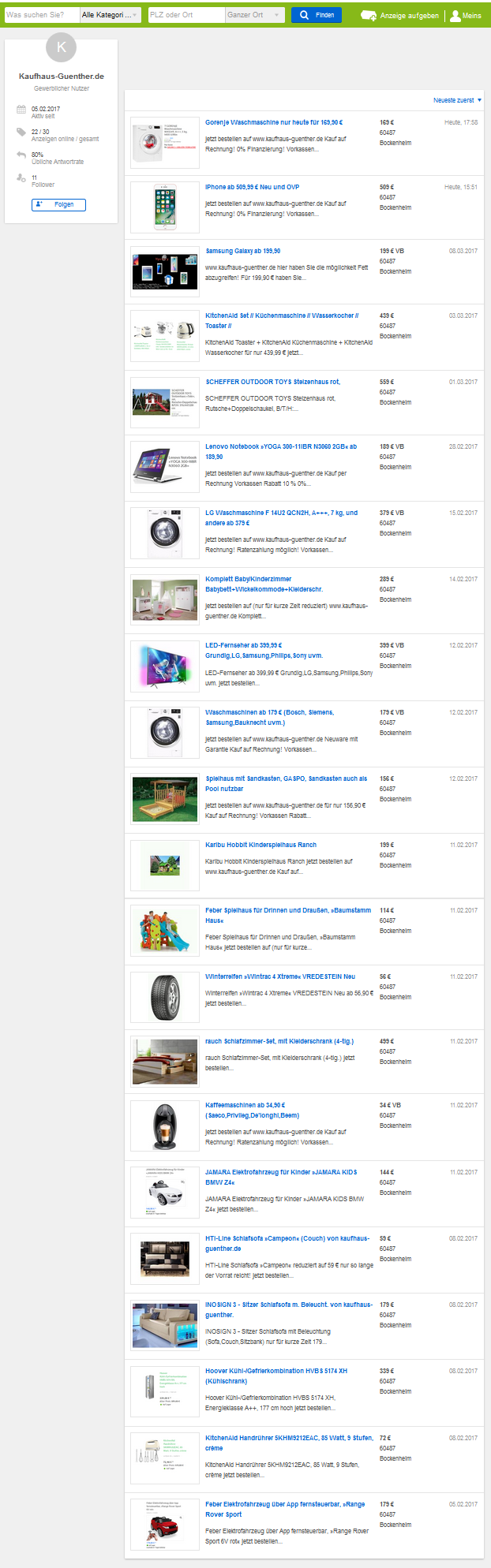
Task: Open the Karibu Hobbit Kinderspielhaus listing
Action: tap(261, 845)
